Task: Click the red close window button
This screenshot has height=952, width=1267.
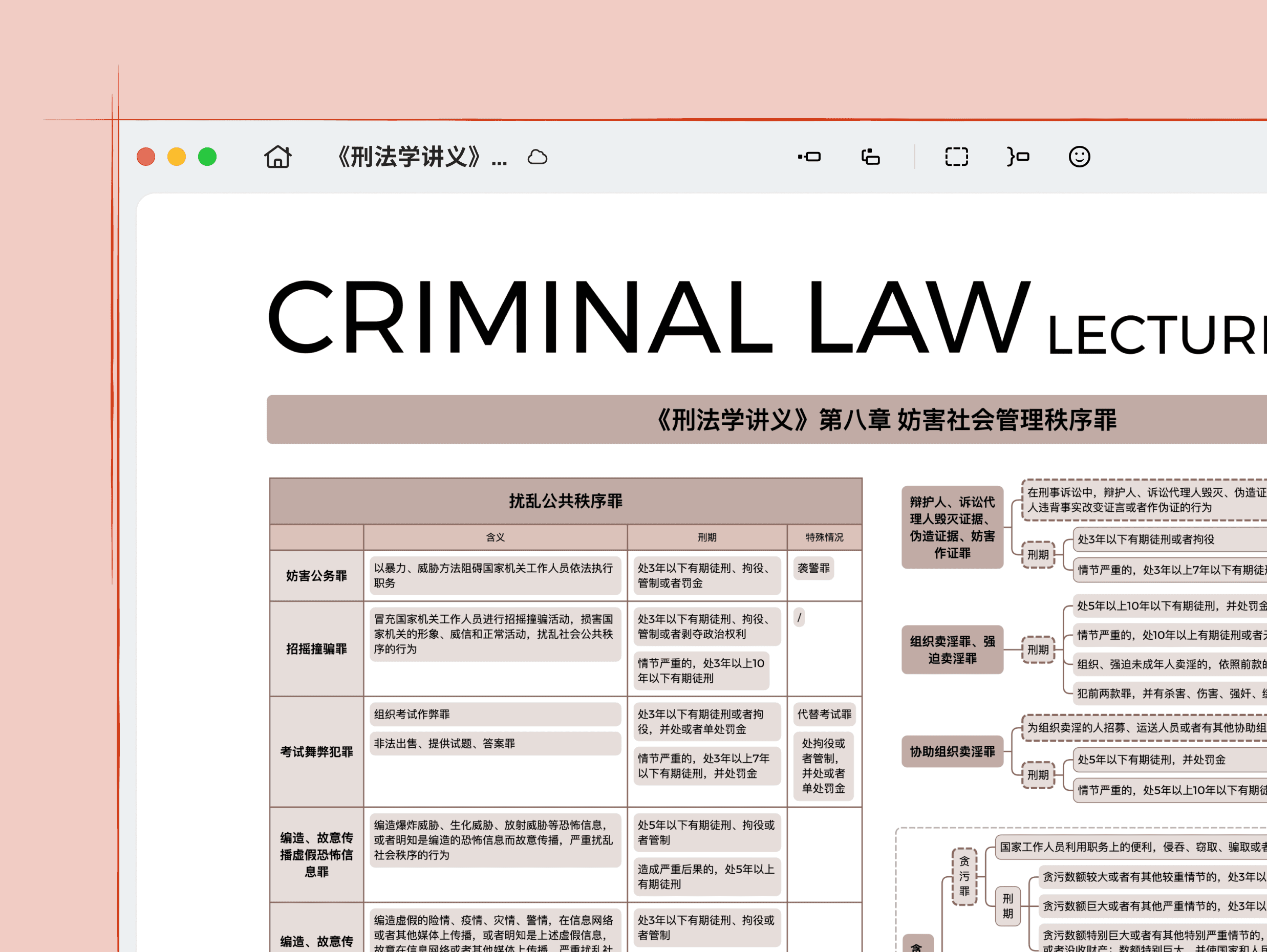Action: click(x=146, y=157)
